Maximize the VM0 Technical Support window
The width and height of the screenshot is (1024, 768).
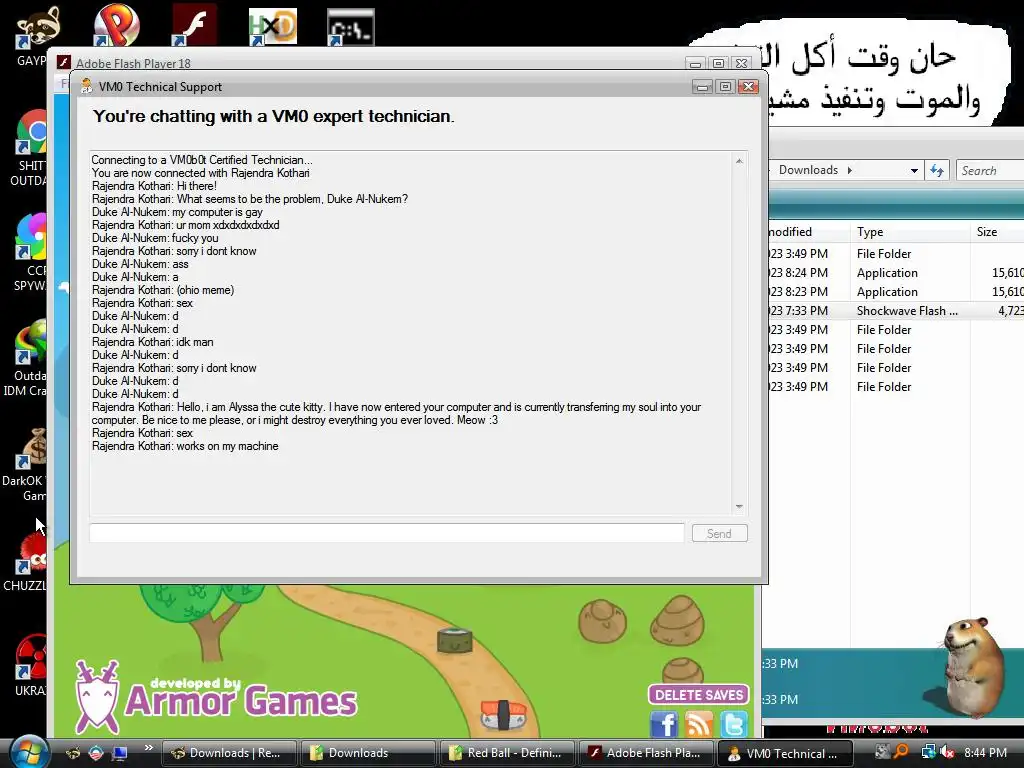(726, 87)
